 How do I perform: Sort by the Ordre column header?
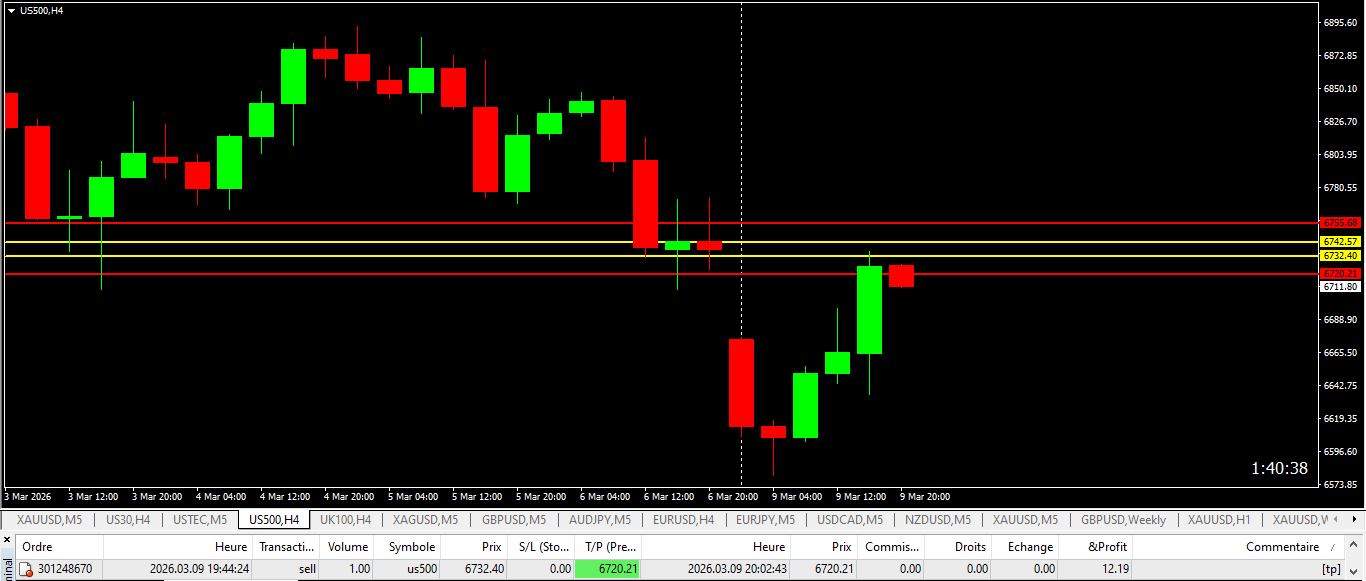click(60, 547)
